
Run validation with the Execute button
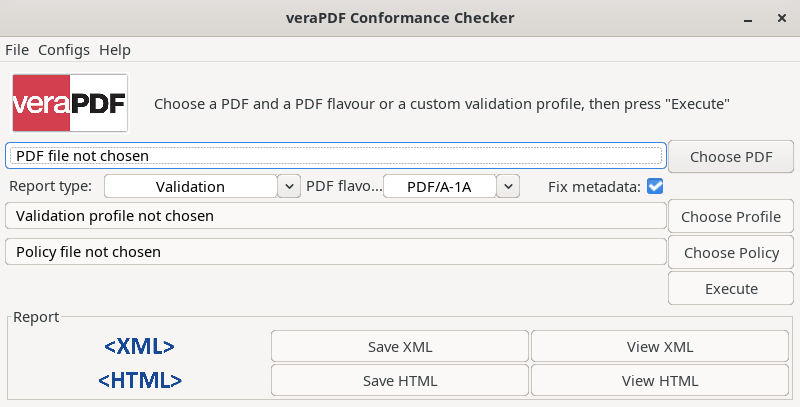pos(731,288)
